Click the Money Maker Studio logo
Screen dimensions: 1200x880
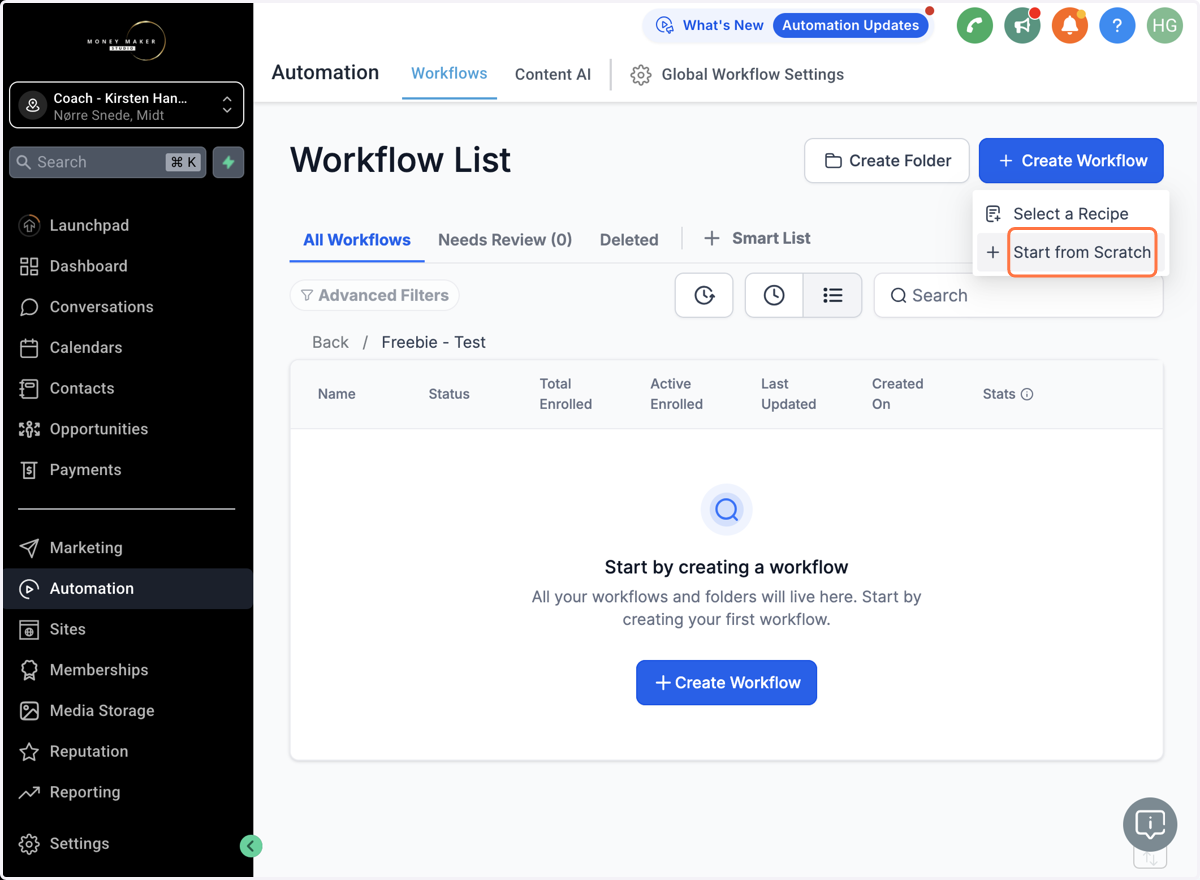[126, 40]
